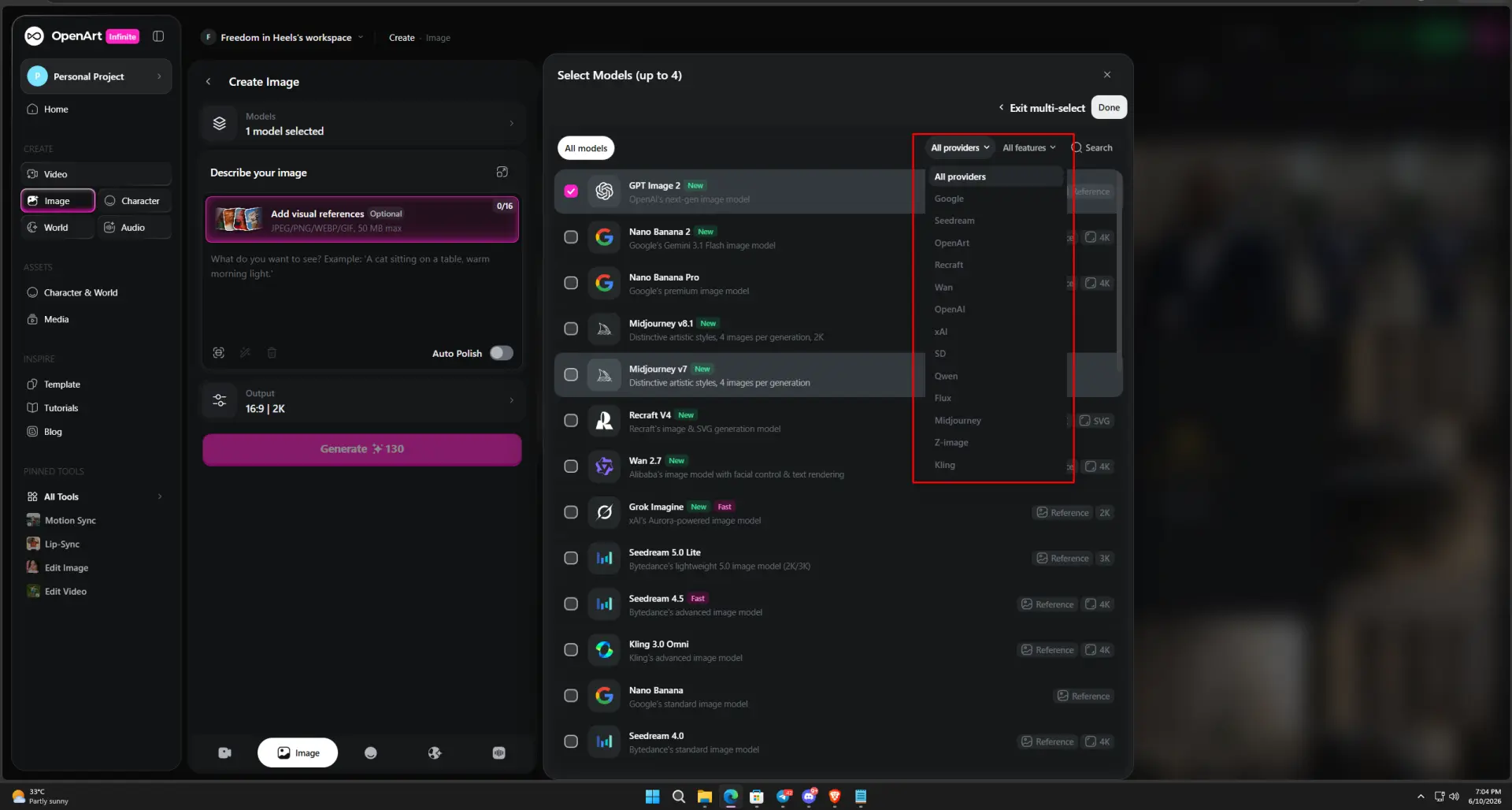
Task: Expand the Personal Project selector
Action: pyautogui.click(x=96, y=76)
